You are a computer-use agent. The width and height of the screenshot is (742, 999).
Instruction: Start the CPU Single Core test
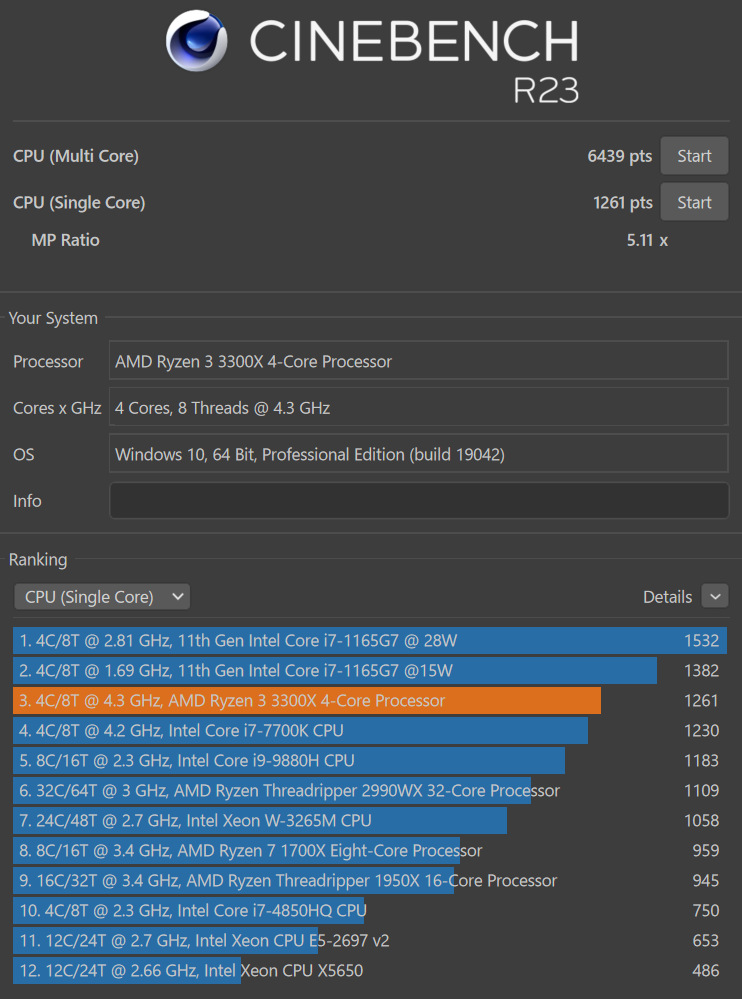[x=694, y=203]
